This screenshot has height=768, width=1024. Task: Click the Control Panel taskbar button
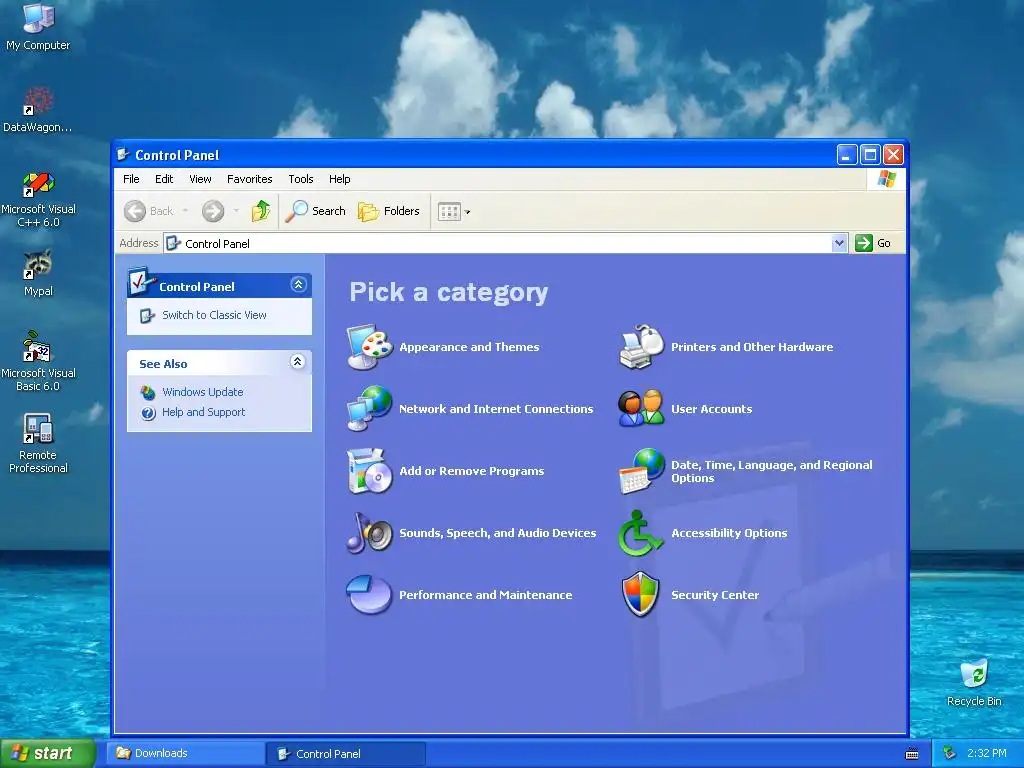click(345, 754)
